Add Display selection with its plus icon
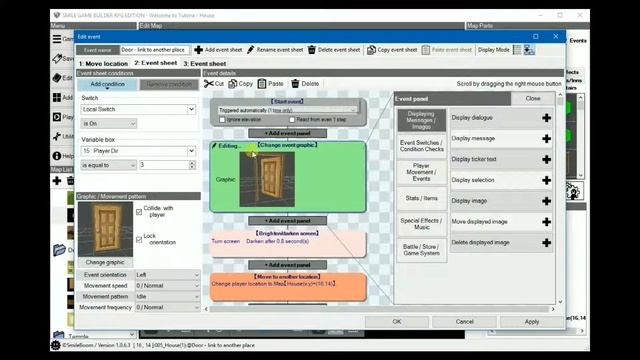The height and width of the screenshot is (360, 640). [547, 180]
